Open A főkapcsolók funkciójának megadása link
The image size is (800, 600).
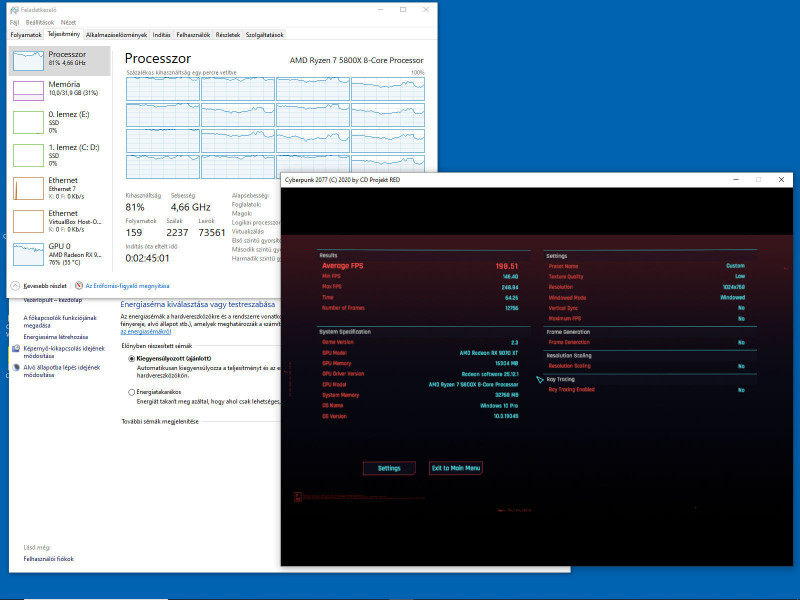(60, 321)
